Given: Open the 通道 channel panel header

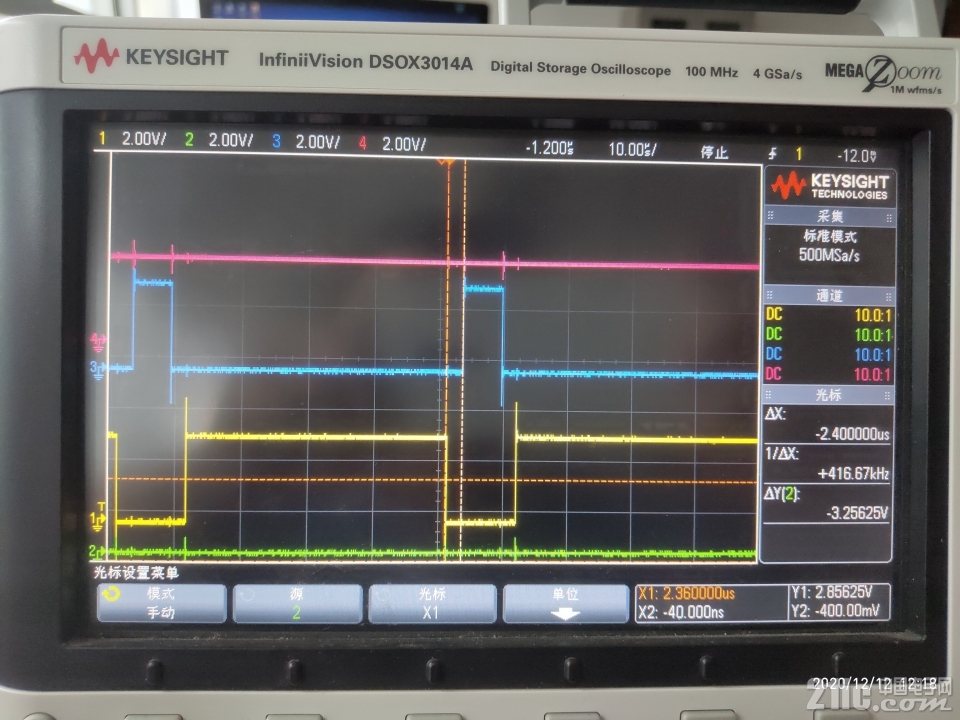Looking at the screenshot, I should click(x=830, y=296).
